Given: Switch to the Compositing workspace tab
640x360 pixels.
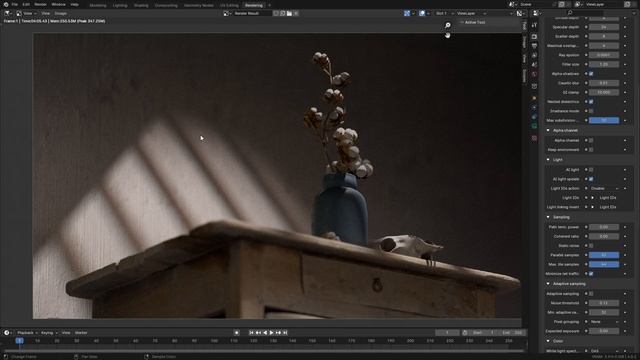Looking at the screenshot, I should tap(166, 6).
